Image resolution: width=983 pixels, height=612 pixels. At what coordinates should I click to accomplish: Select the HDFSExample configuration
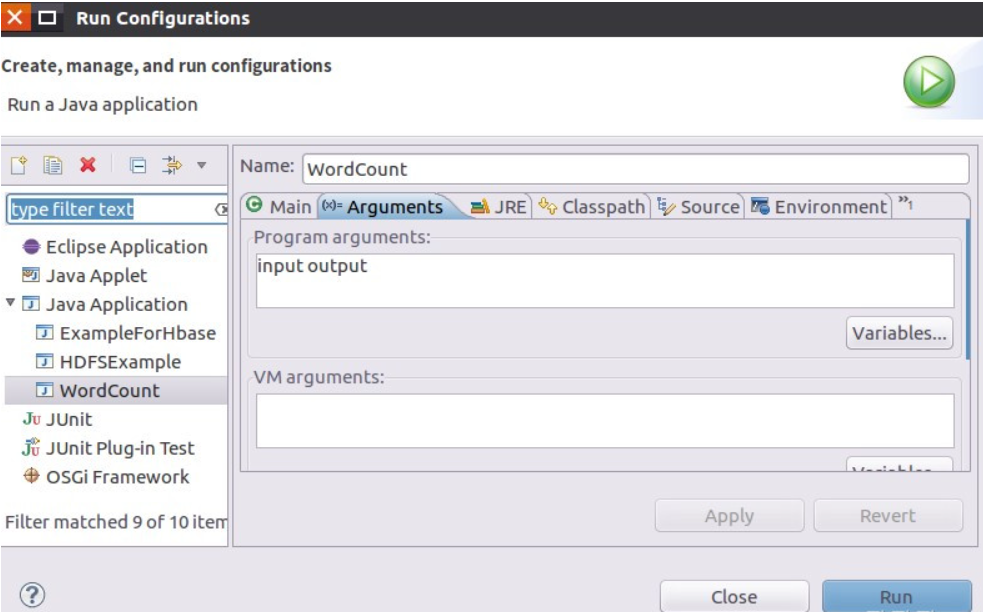tap(106, 362)
